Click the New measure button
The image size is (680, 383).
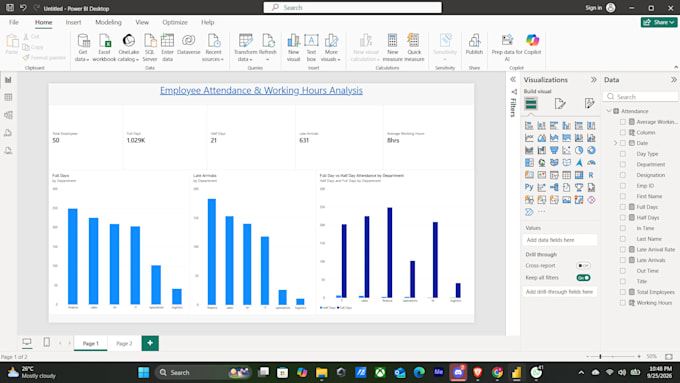tap(392, 48)
